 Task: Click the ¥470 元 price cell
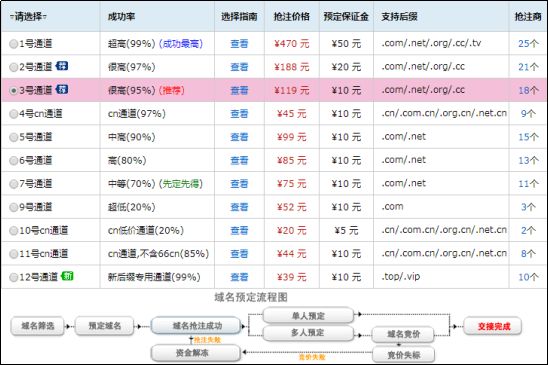[291, 44]
